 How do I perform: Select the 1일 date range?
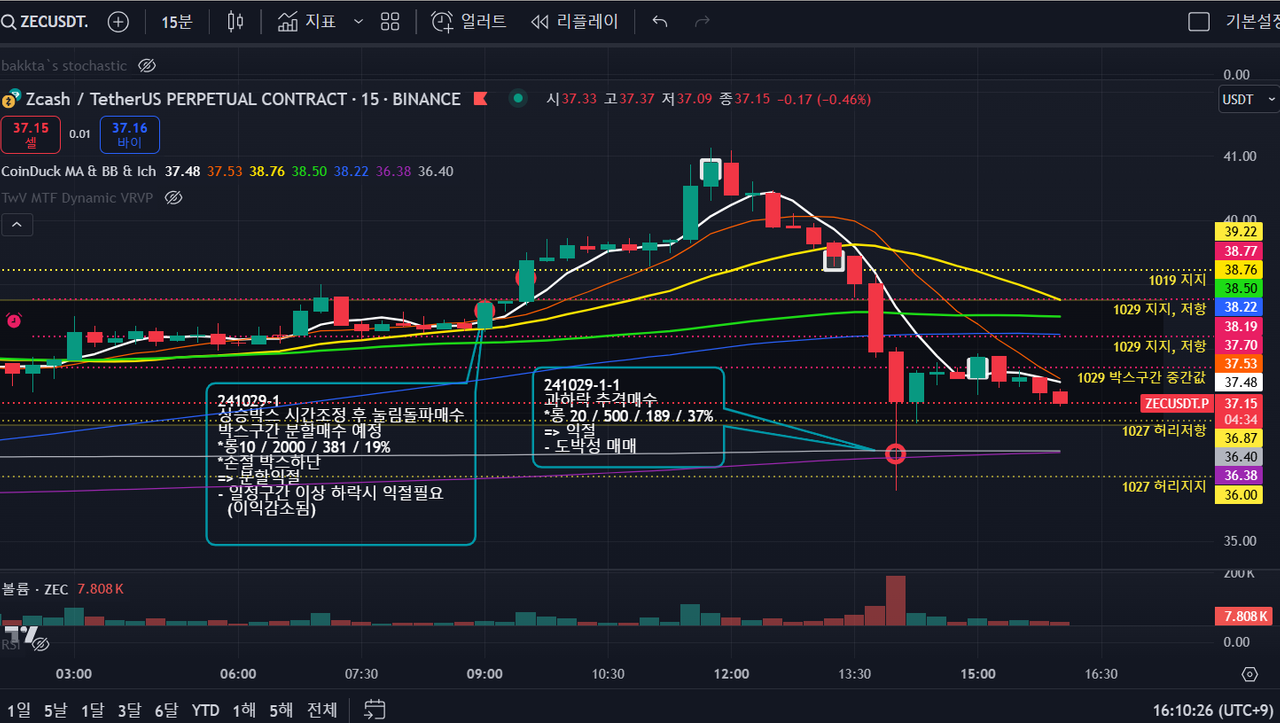coord(17,710)
